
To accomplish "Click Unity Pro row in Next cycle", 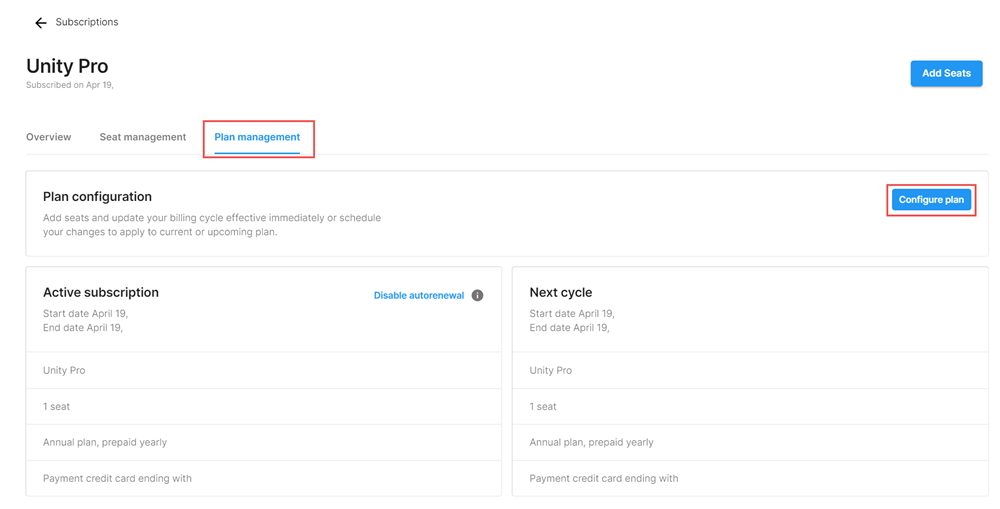I will coord(750,371).
